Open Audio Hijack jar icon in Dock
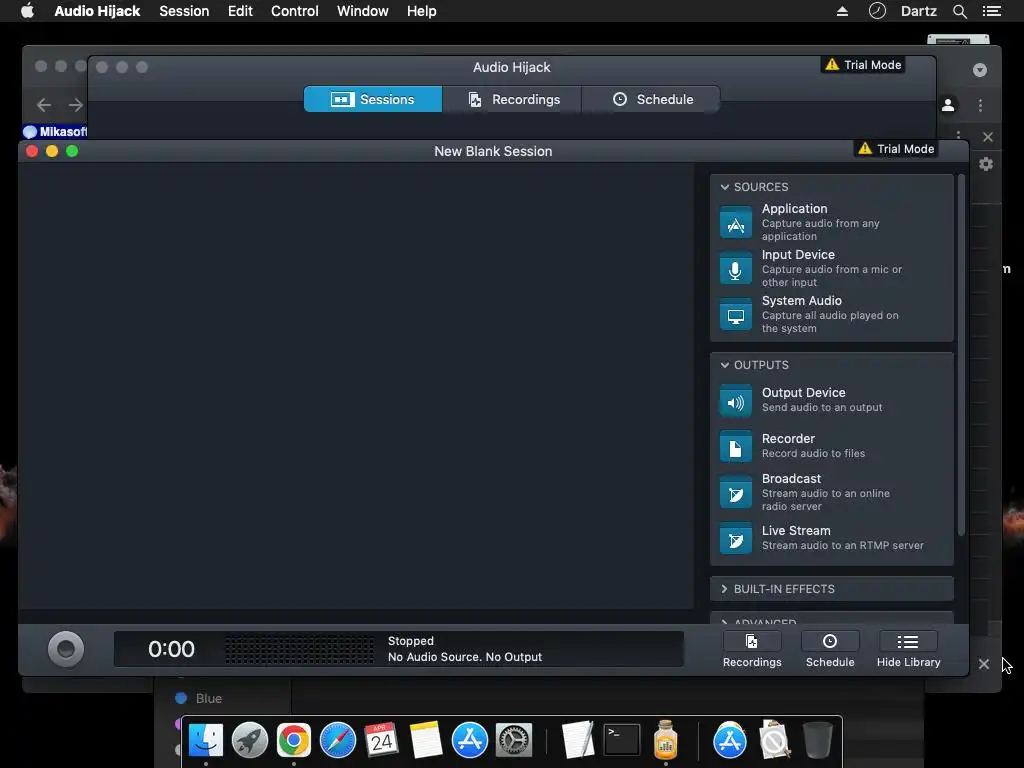 [x=665, y=739]
